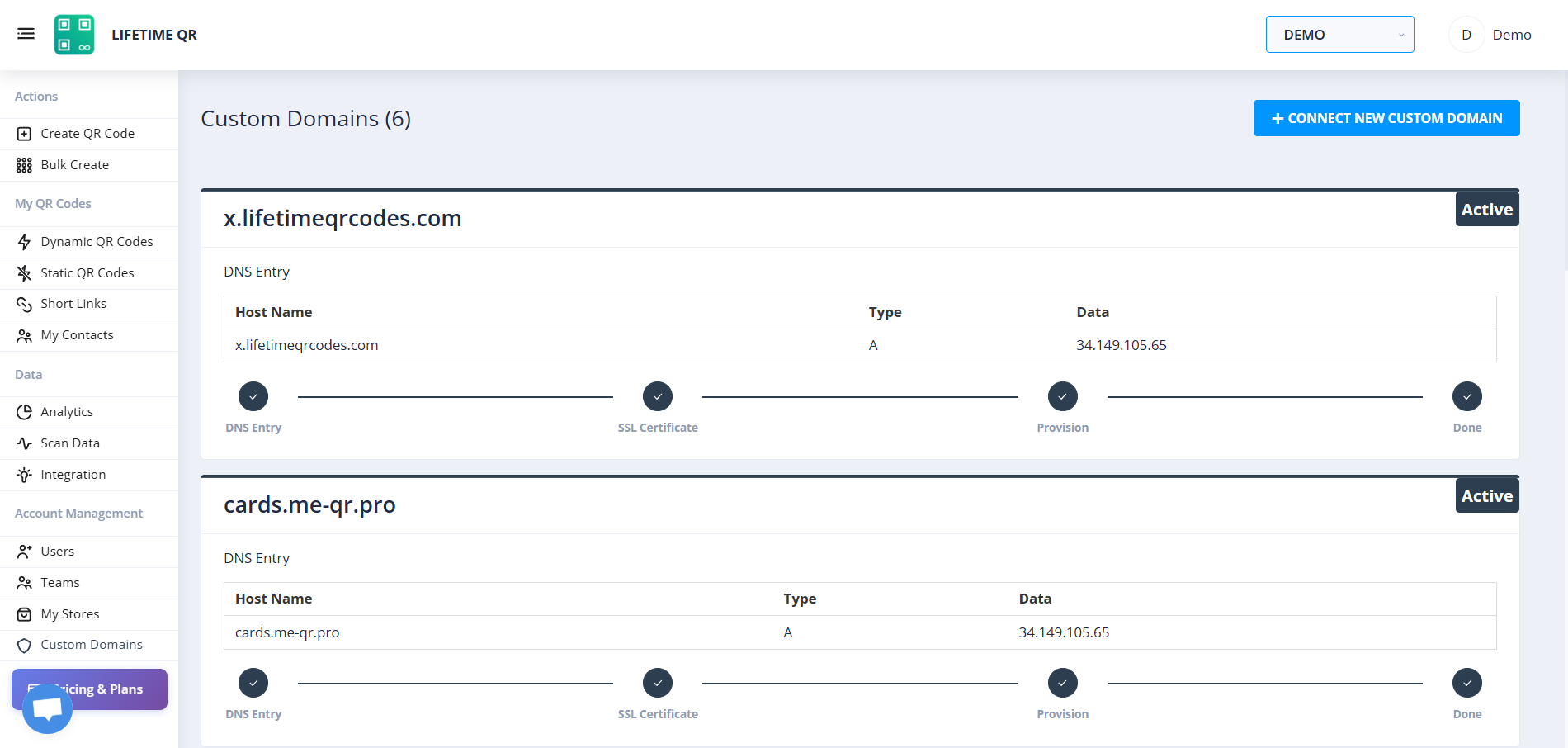Click the Pricing & Plans button
This screenshot has height=748, width=1568.
click(89, 689)
